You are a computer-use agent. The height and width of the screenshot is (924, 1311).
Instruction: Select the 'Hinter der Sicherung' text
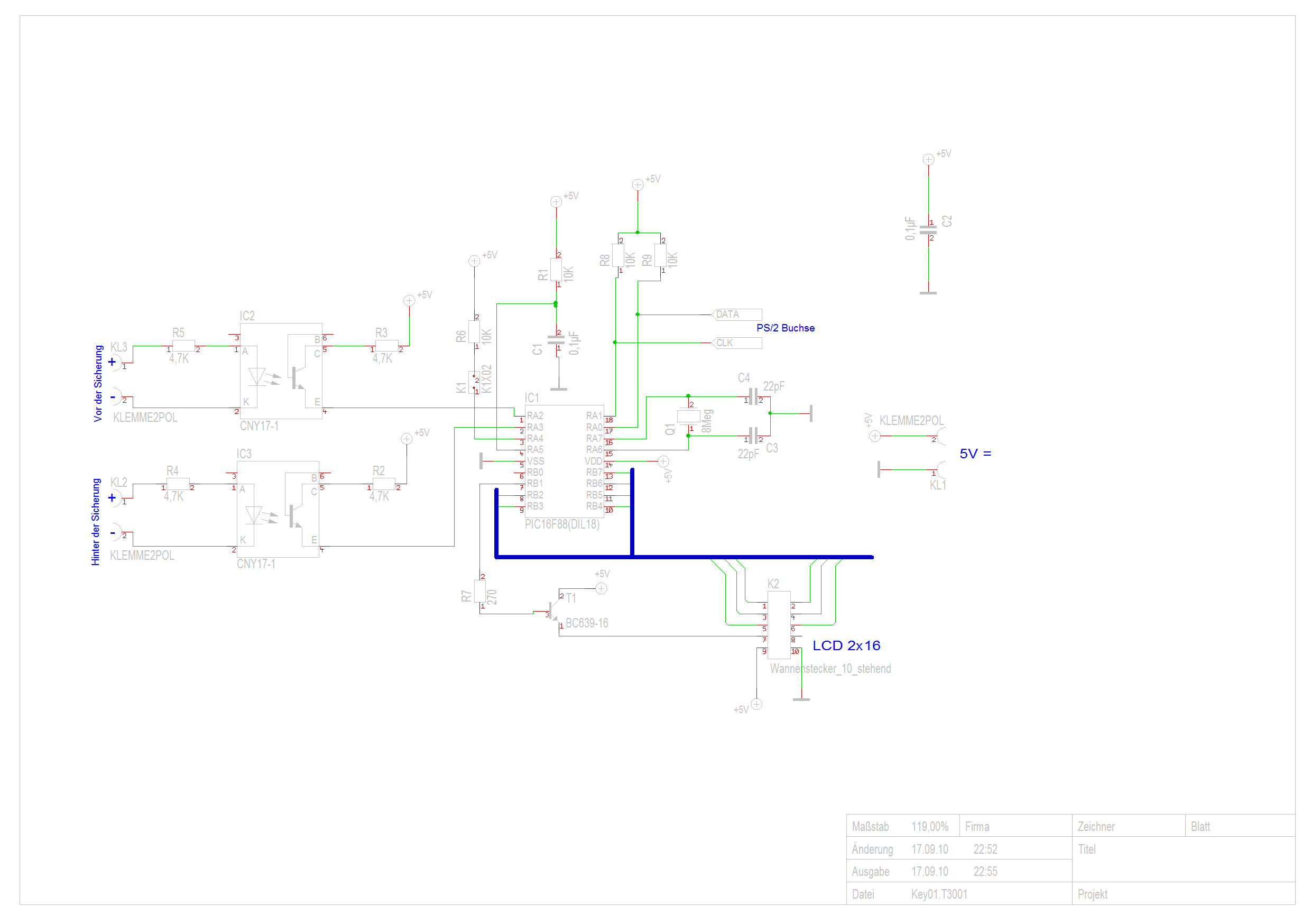[96, 522]
